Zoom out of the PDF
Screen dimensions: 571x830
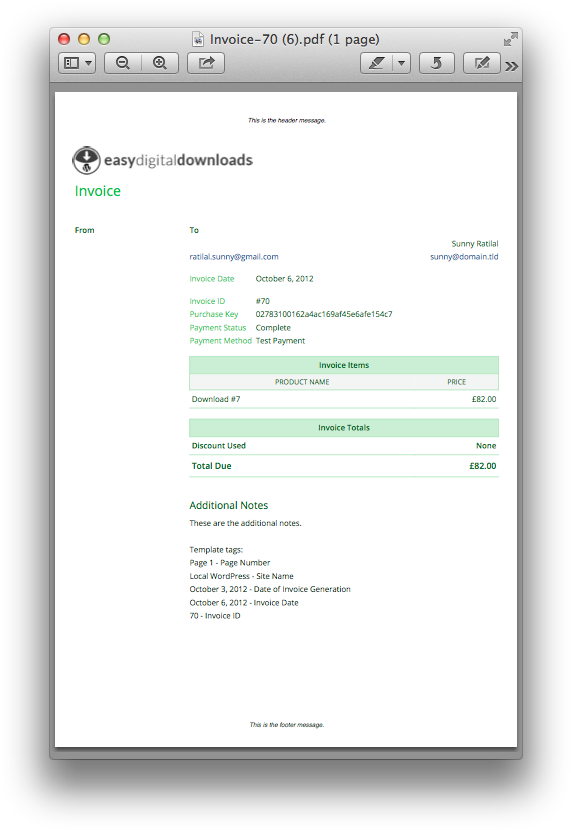coord(123,63)
